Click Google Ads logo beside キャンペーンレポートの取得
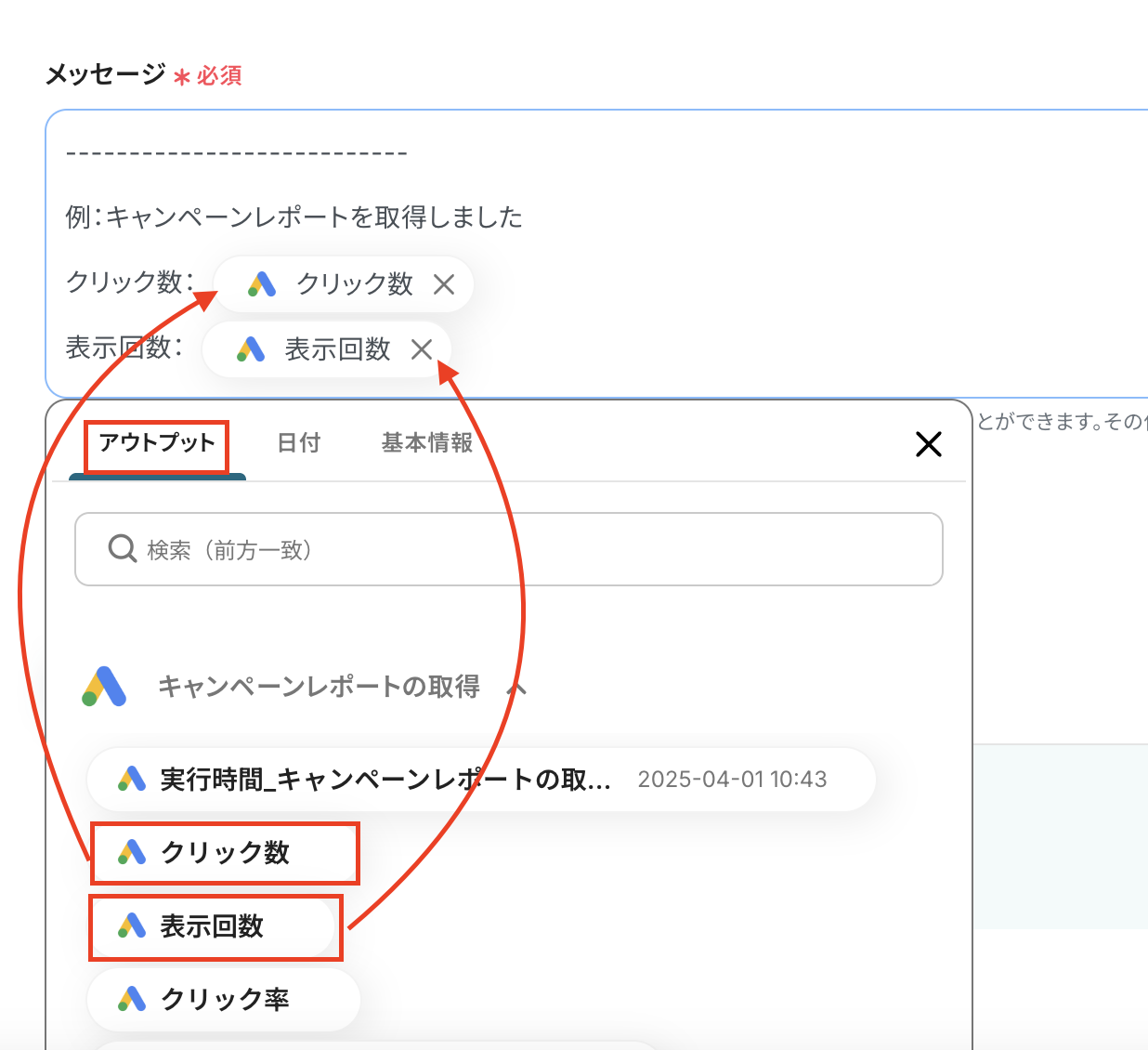 pyautogui.click(x=105, y=687)
